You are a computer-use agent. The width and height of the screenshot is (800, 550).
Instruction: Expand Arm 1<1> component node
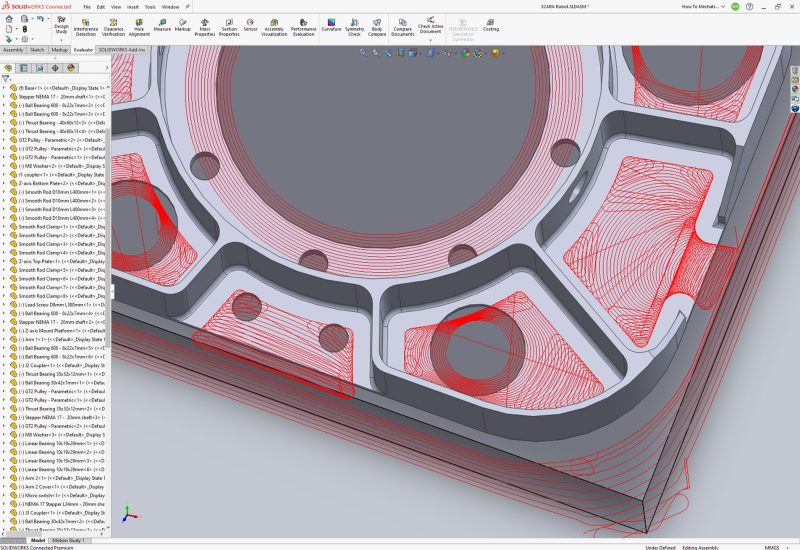(4, 339)
